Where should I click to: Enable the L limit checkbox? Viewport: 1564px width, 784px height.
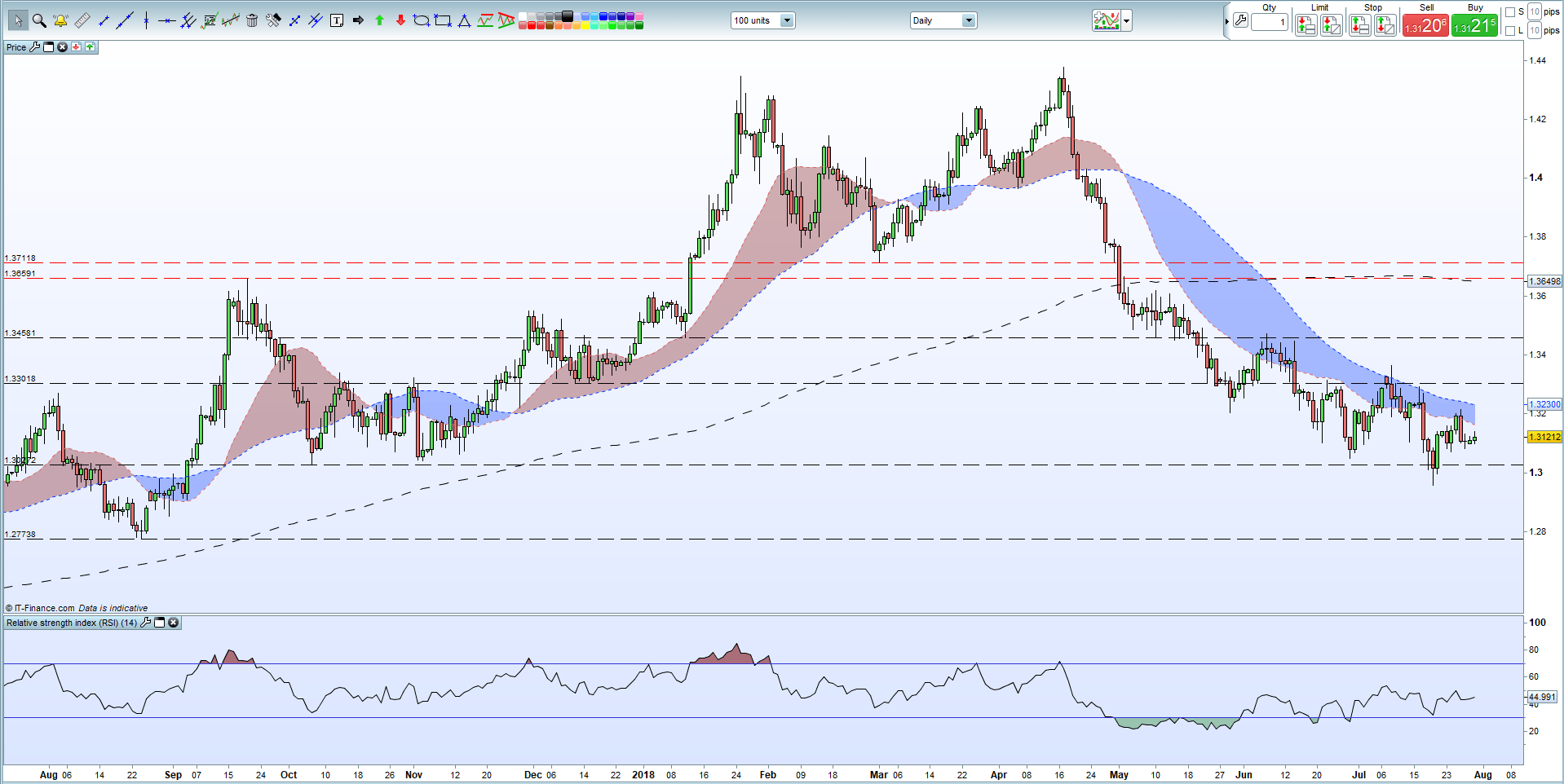point(1510,31)
